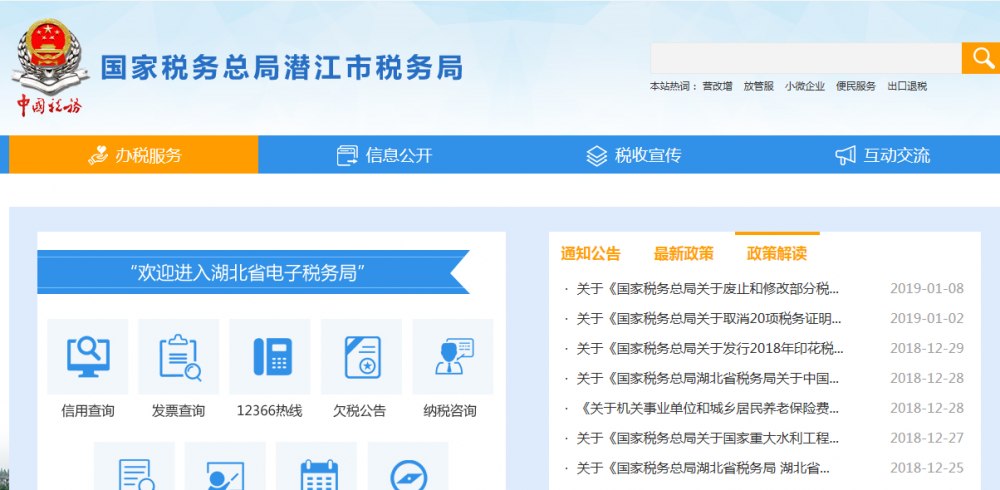Click the 纳税咨询 consultation icon

pos(452,358)
